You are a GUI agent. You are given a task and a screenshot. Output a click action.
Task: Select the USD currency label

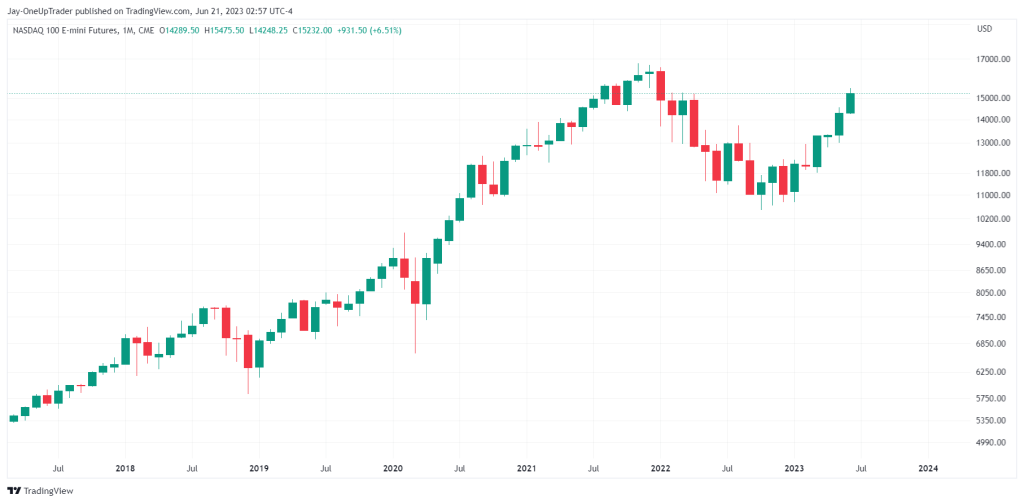point(984,29)
